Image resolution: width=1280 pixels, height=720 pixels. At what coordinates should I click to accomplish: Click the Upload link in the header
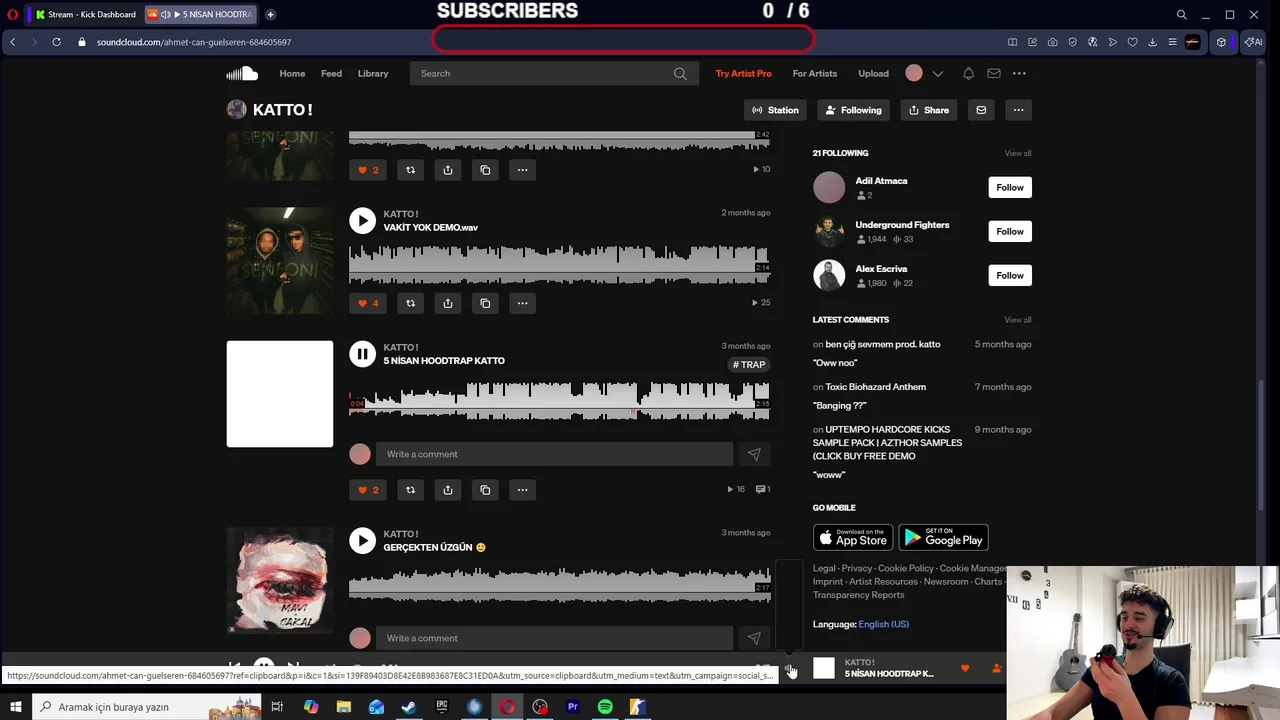[873, 73]
